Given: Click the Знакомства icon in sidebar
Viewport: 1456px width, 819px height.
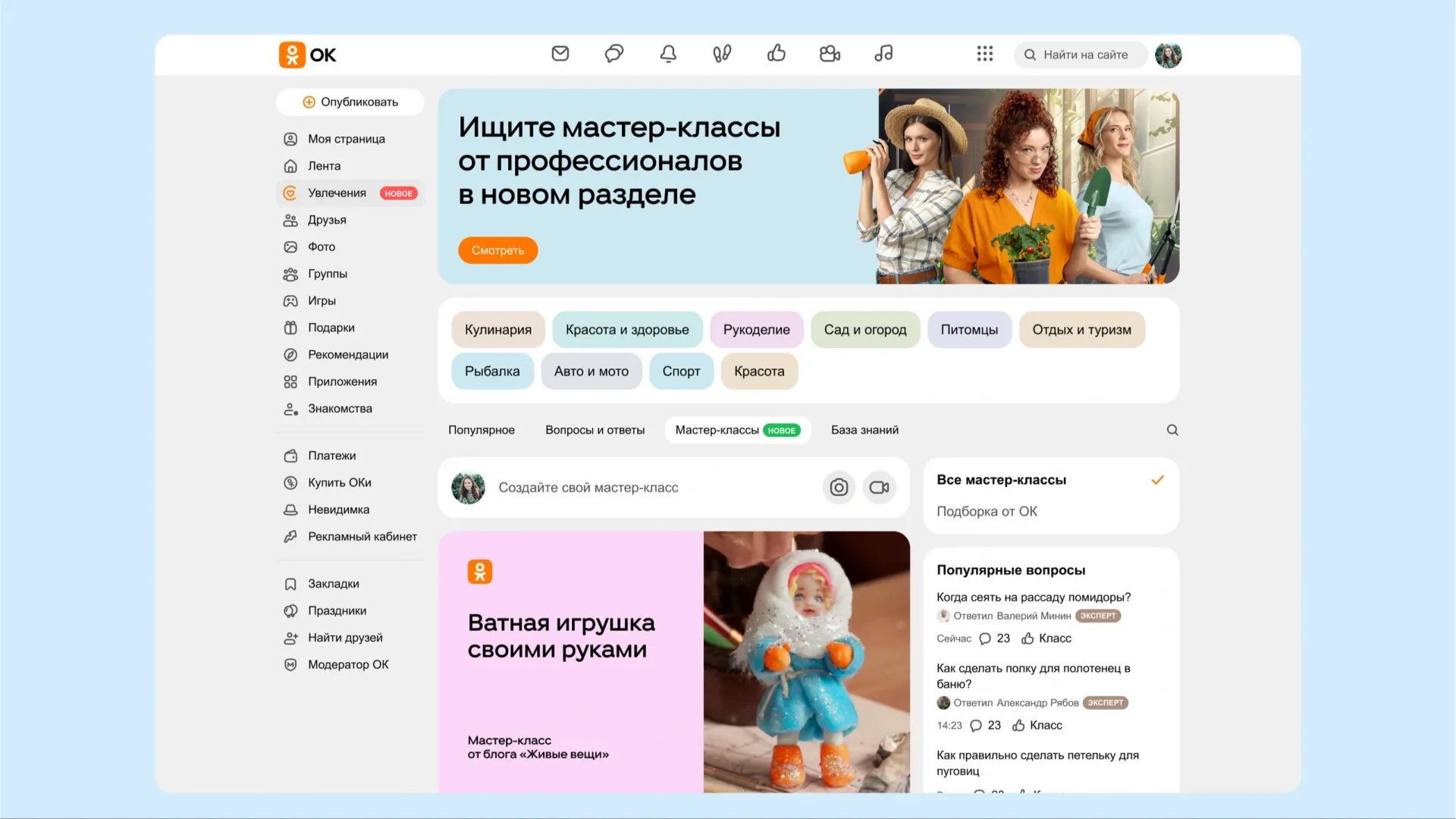Looking at the screenshot, I should pos(290,409).
